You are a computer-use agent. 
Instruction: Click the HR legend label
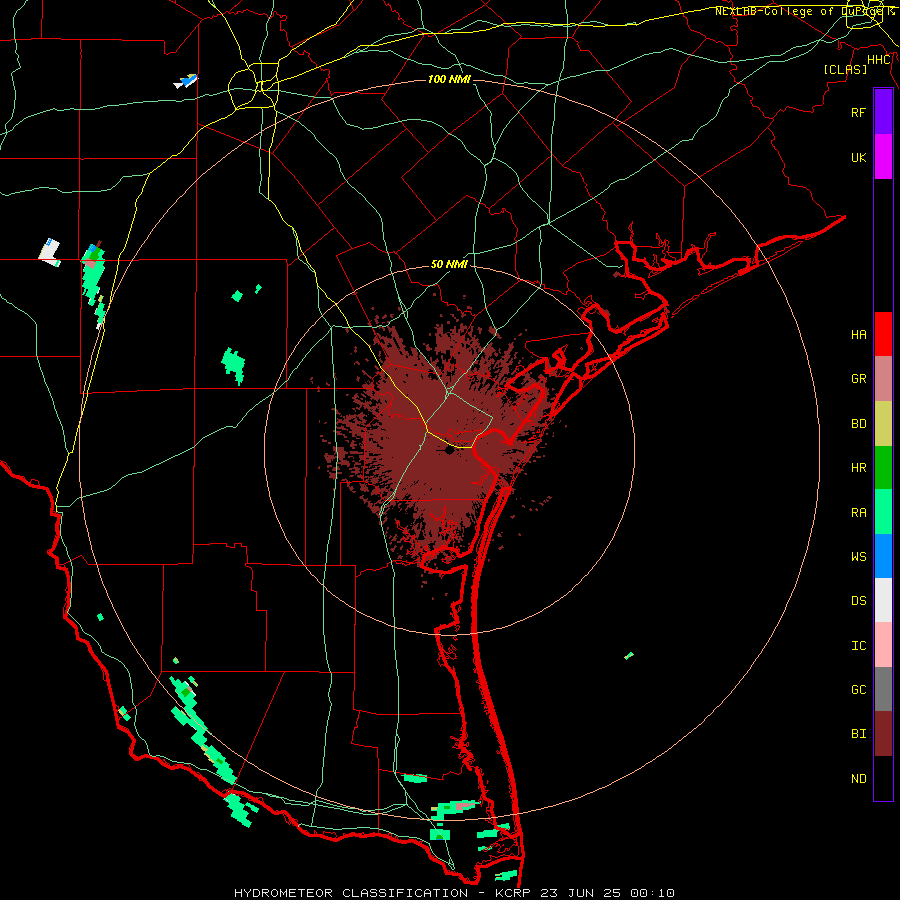858,468
